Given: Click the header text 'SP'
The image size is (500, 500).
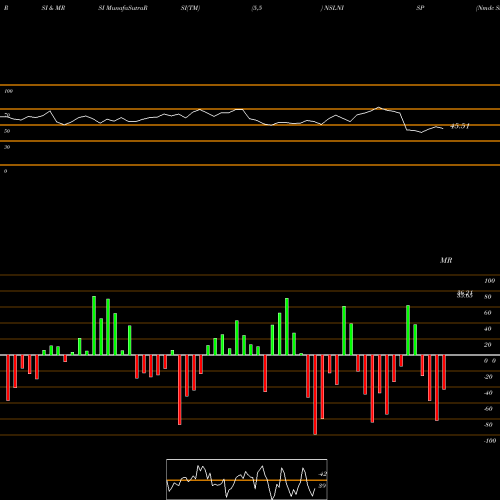Looking at the screenshot, I should pyautogui.click(x=420, y=8).
